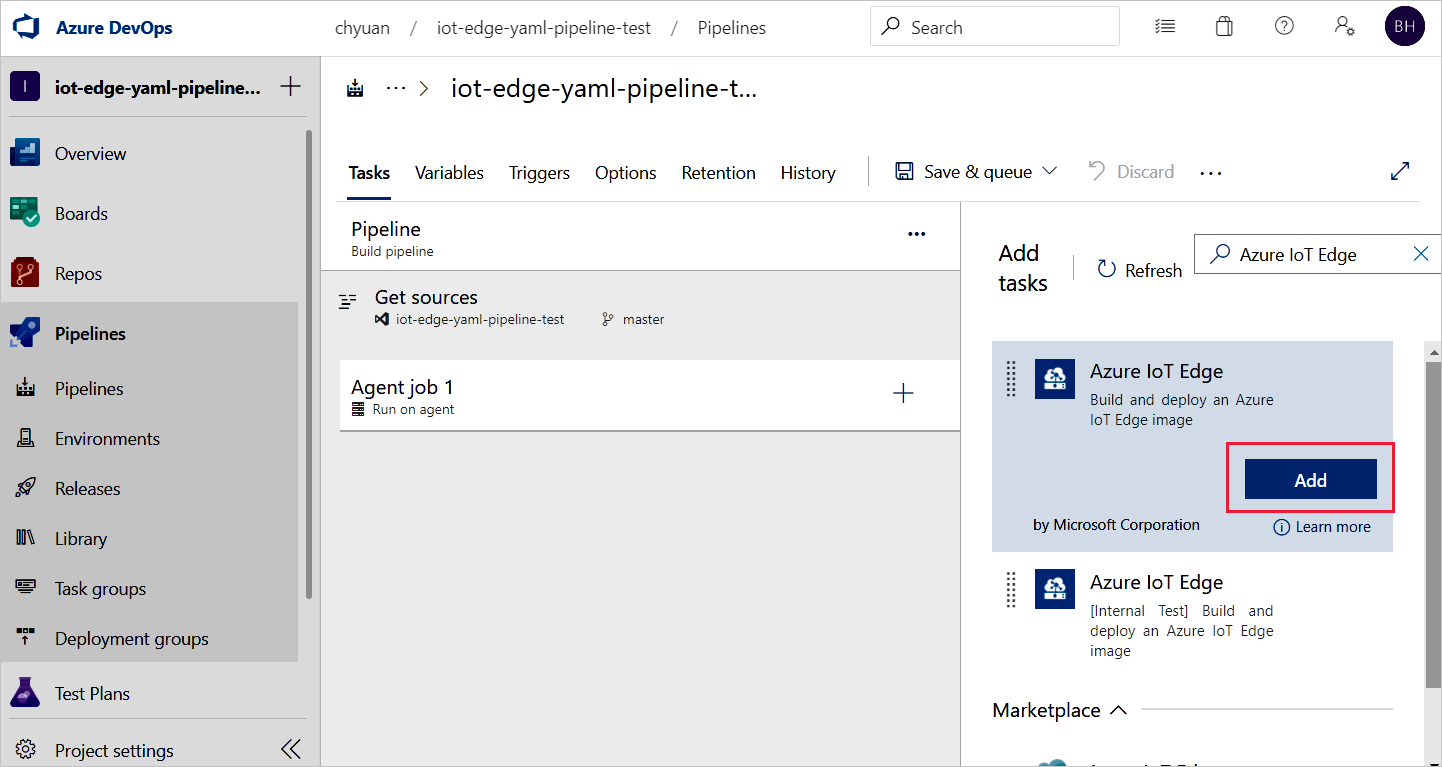Image resolution: width=1442 pixels, height=767 pixels.
Task: Open the help question mark icon
Action: point(1284,27)
